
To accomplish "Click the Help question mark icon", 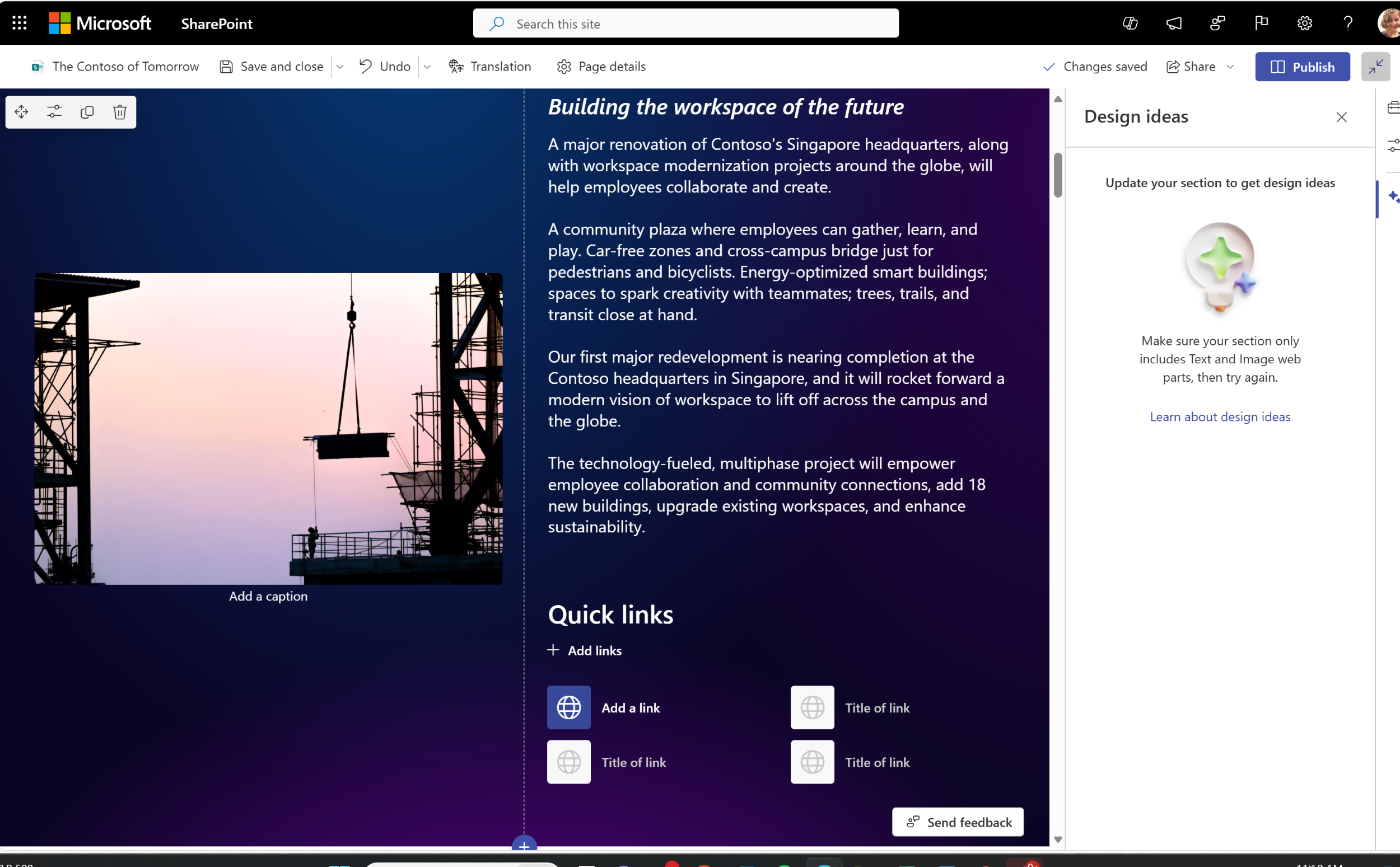I will tap(1347, 23).
